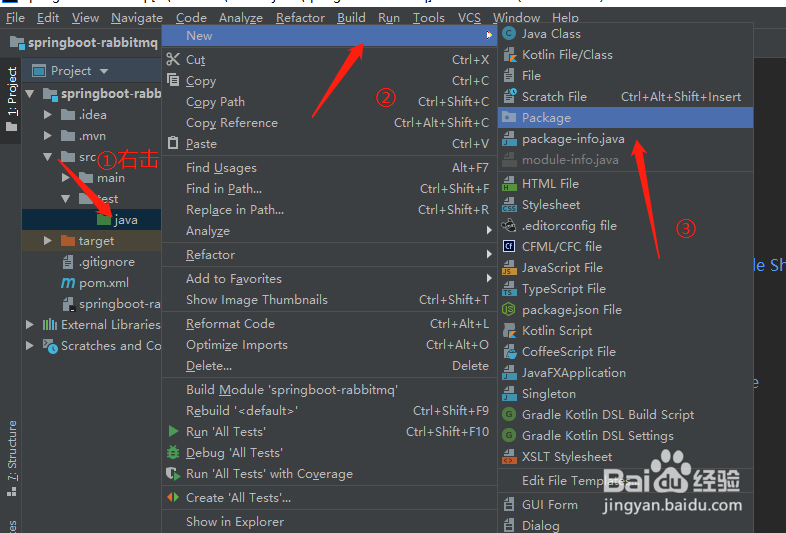Expand Scratches and Consoles node

click(30, 345)
